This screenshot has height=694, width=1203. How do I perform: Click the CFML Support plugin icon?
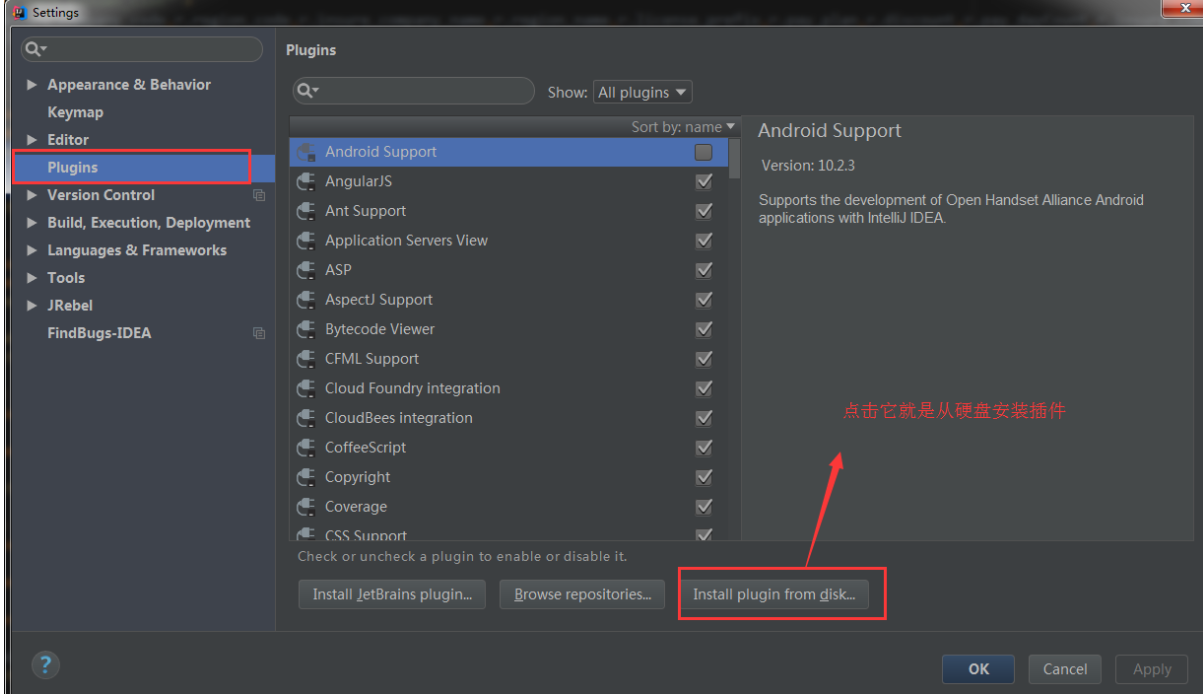click(x=307, y=358)
